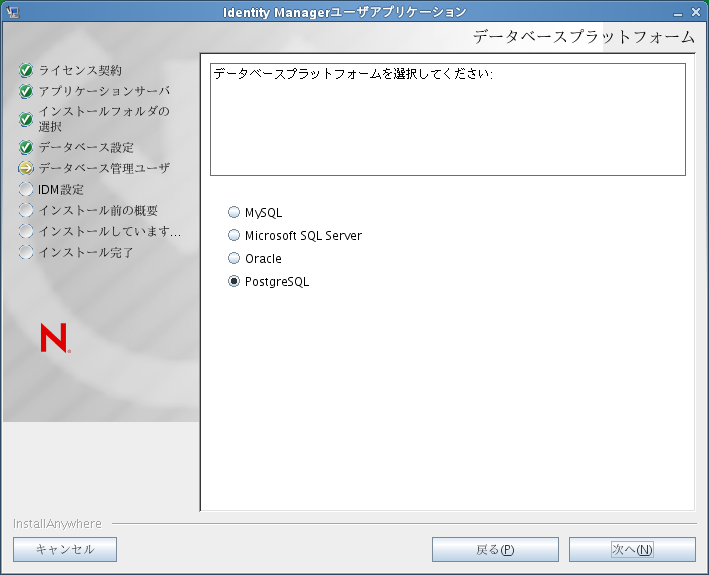Click green check icon beside インストールフォルダの選択

pos(26,119)
